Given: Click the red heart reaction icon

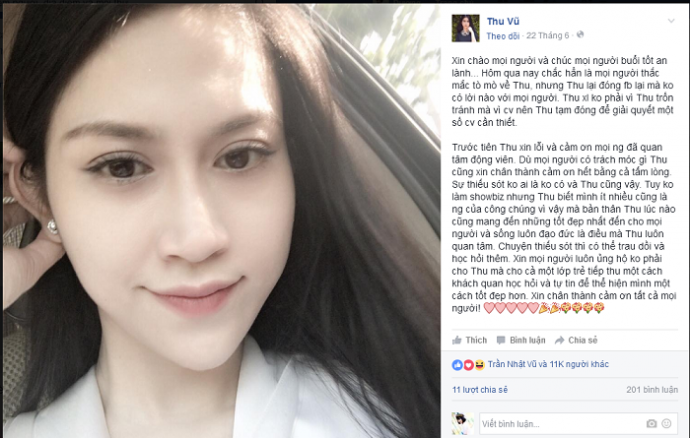Looking at the screenshot, I should tap(468, 365).
